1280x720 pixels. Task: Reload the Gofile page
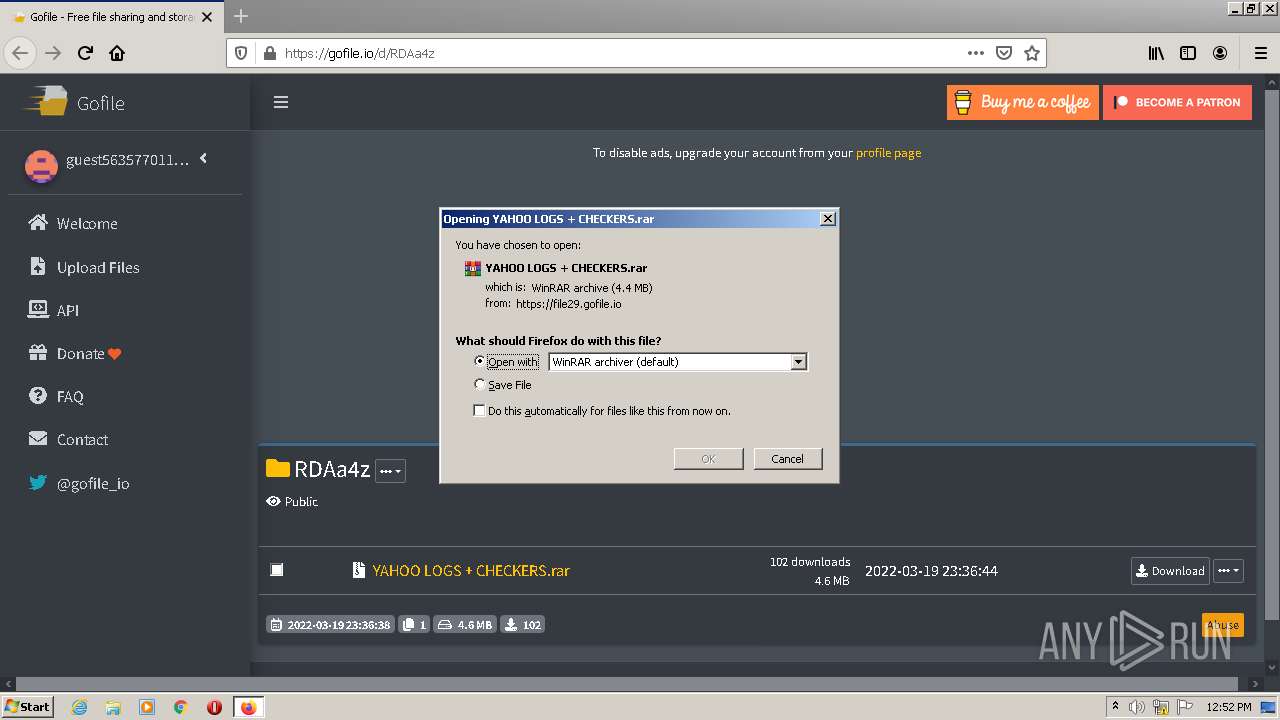pyautogui.click(x=85, y=53)
